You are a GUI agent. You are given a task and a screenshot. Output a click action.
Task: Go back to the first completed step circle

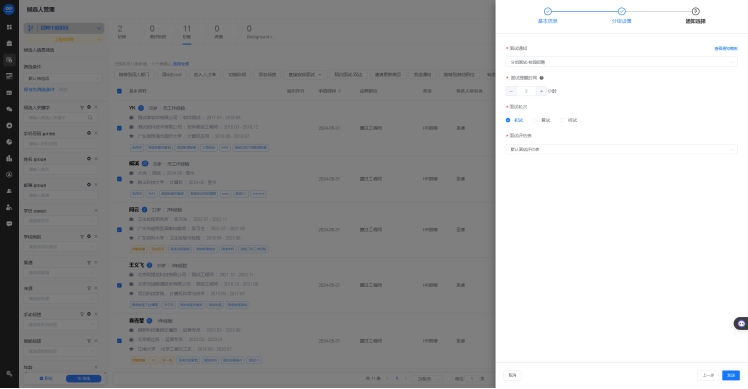point(548,11)
